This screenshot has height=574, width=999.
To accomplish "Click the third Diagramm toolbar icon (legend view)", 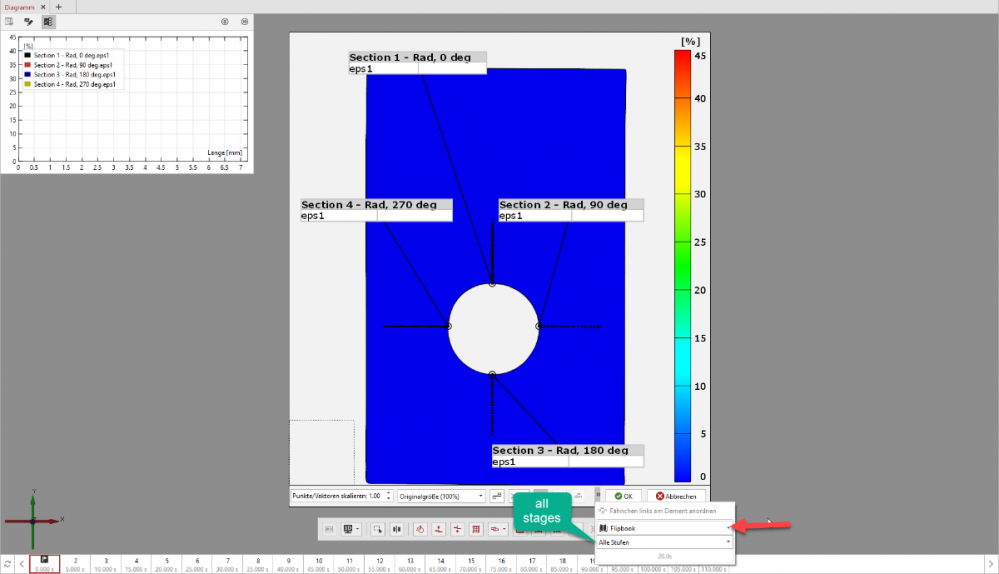I will pos(48,21).
